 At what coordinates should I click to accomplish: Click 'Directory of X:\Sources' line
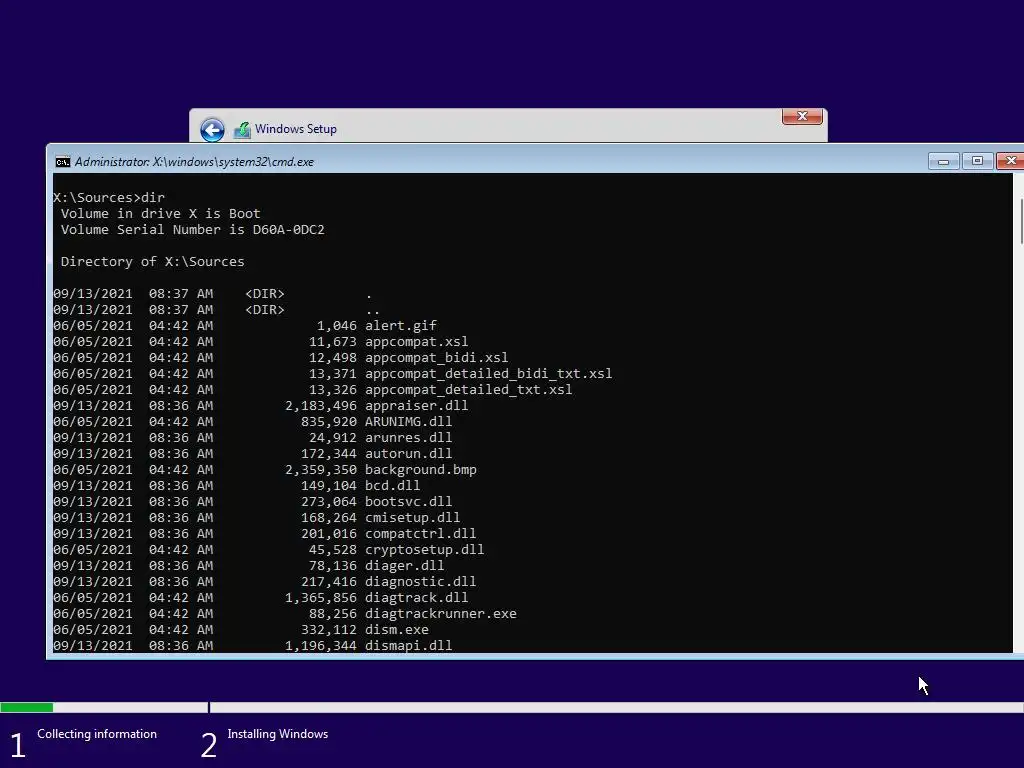pos(152,261)
